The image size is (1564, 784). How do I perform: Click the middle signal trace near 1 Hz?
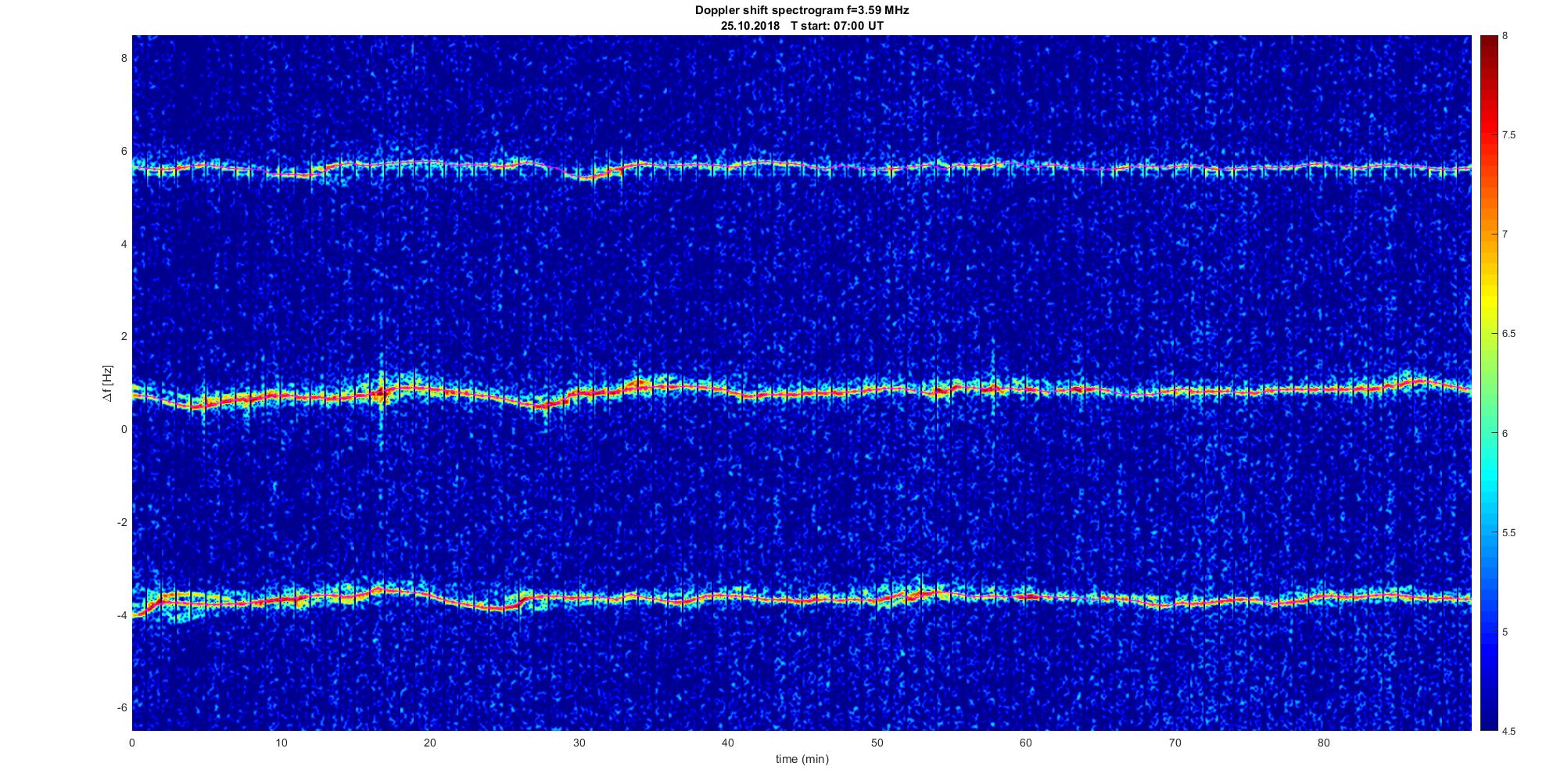coord(802,392)
